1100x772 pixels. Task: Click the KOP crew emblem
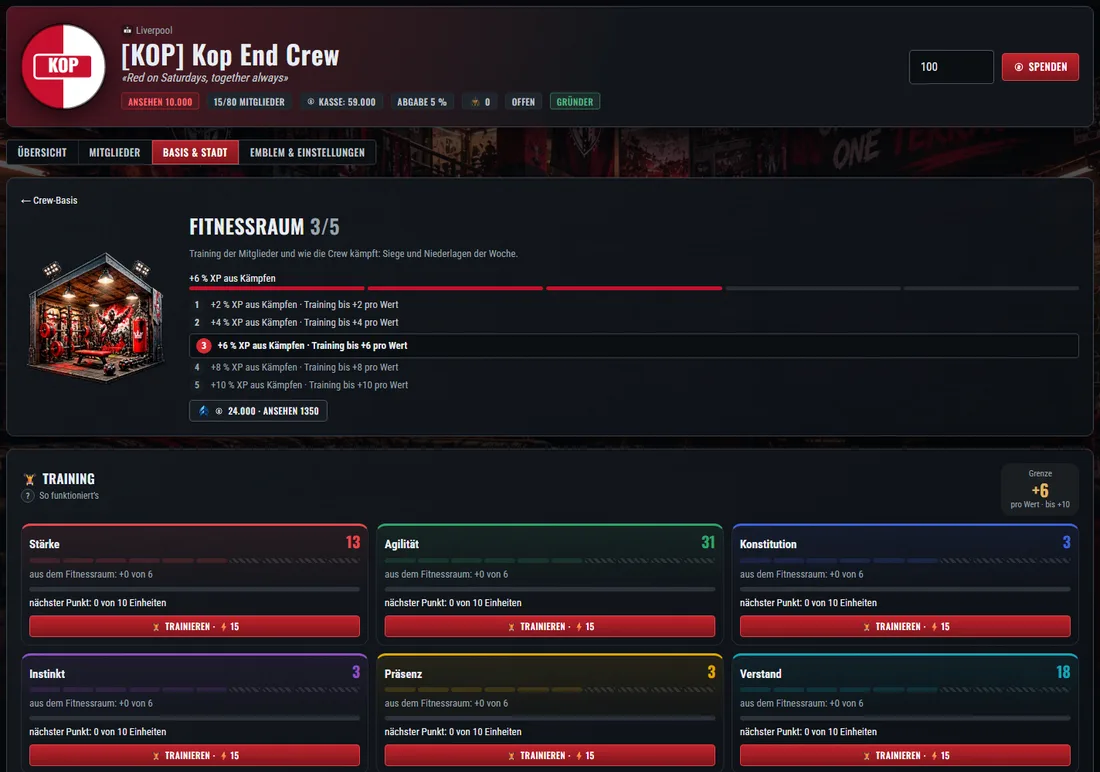pyautogui.click(x=64, y=67)
